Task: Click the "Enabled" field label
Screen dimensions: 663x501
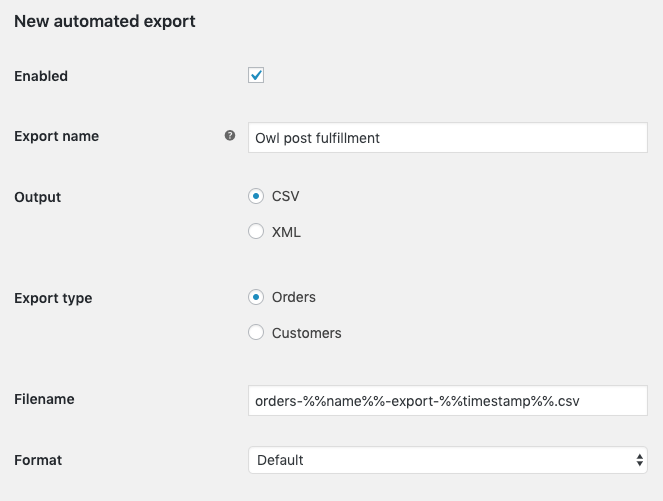Action: click(x=41, y=76)
